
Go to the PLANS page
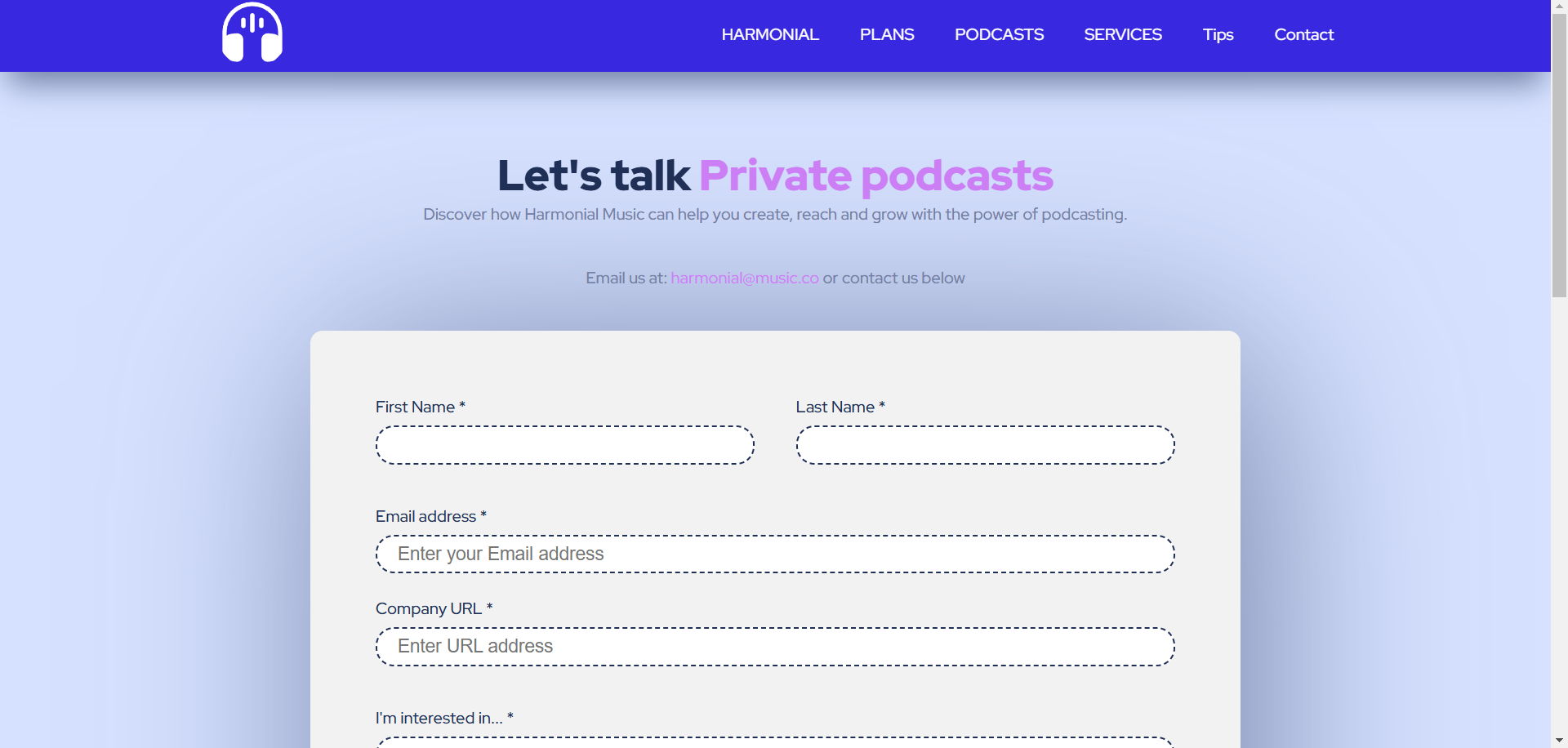click(886, 34)
